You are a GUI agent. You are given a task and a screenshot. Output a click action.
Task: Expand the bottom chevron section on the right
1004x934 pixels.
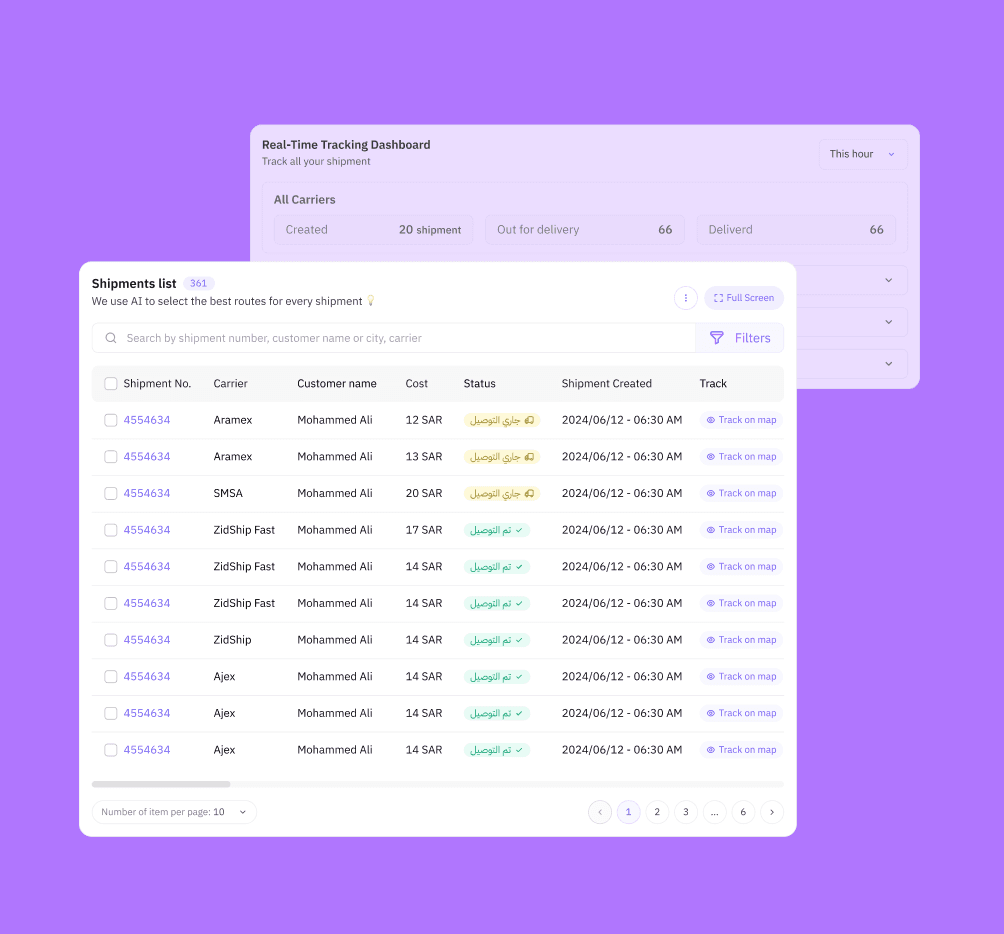888,363
